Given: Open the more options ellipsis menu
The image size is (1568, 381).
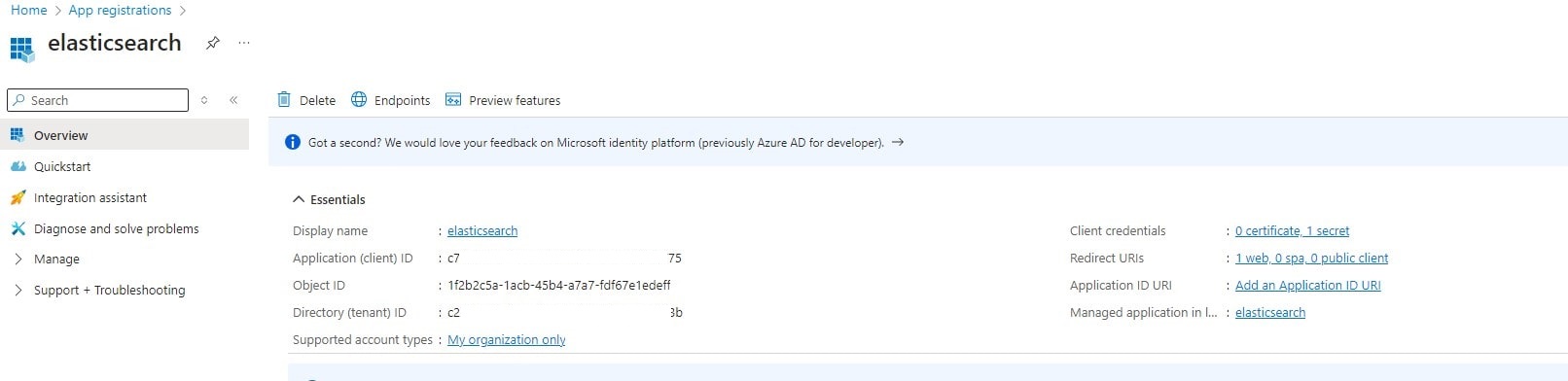Looking at the screenshot, I should (x=244, y=43).
